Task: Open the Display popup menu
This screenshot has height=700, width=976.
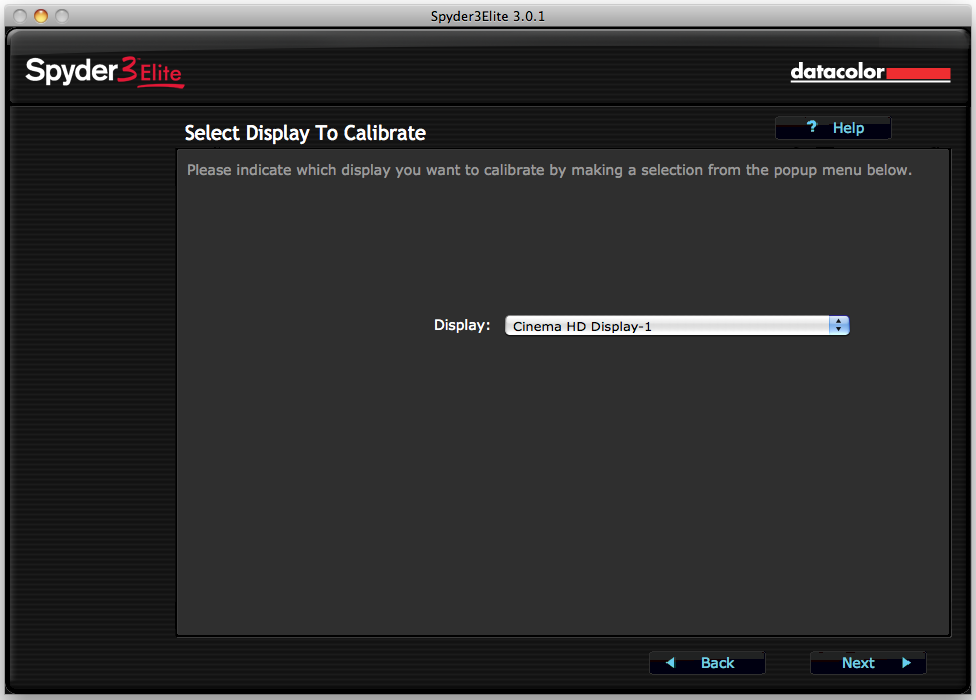Action: (676, 326)
